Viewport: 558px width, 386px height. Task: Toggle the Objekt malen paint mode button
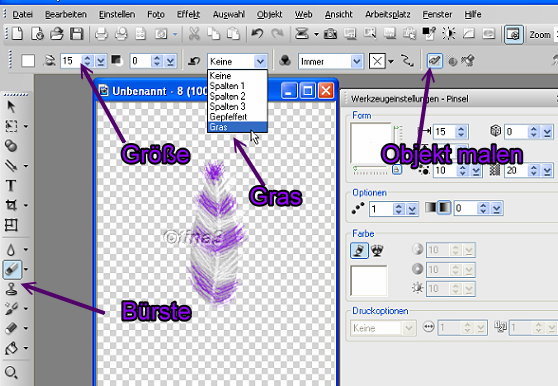[434, 61]
